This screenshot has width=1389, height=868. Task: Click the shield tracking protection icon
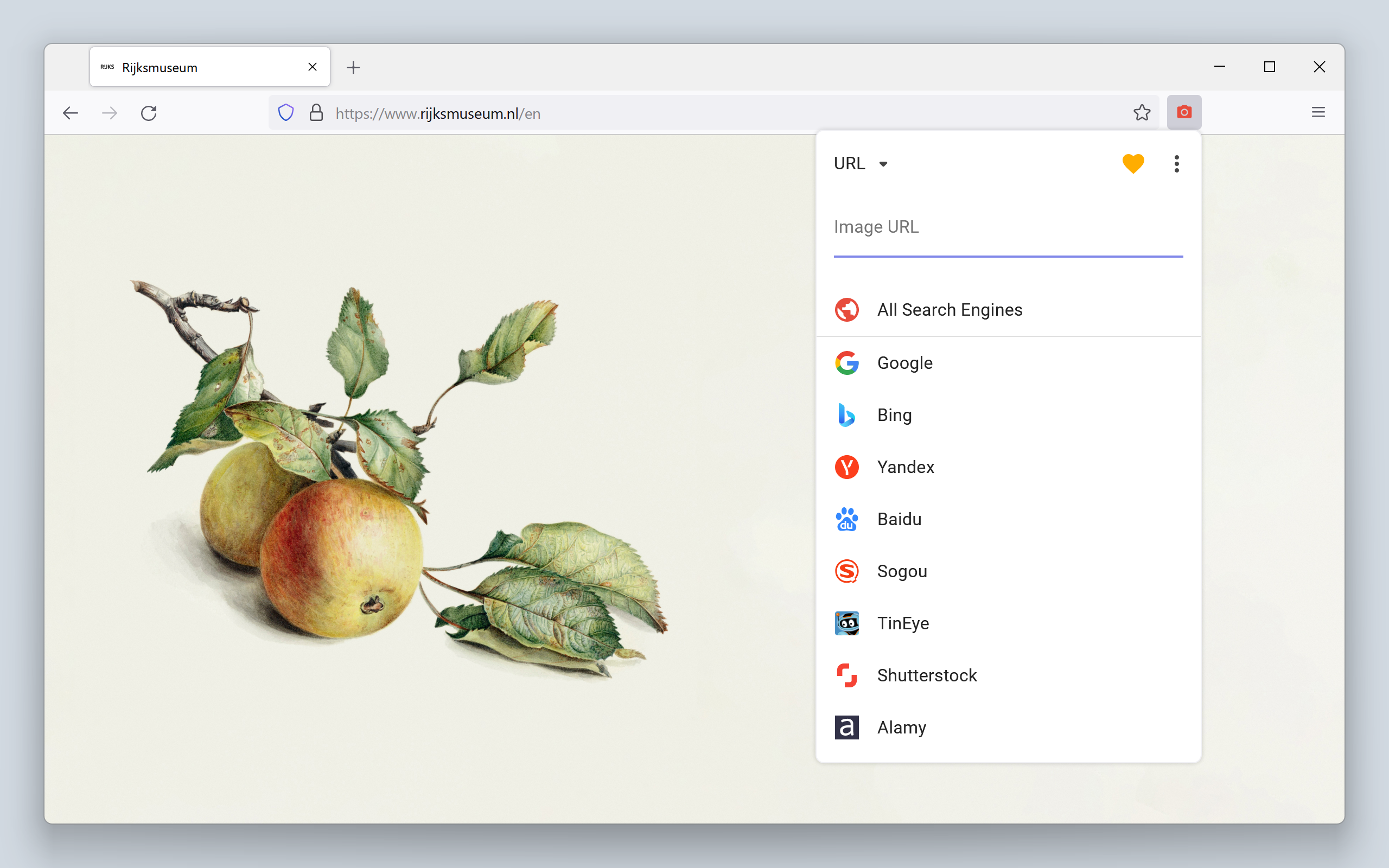(286, 112)
